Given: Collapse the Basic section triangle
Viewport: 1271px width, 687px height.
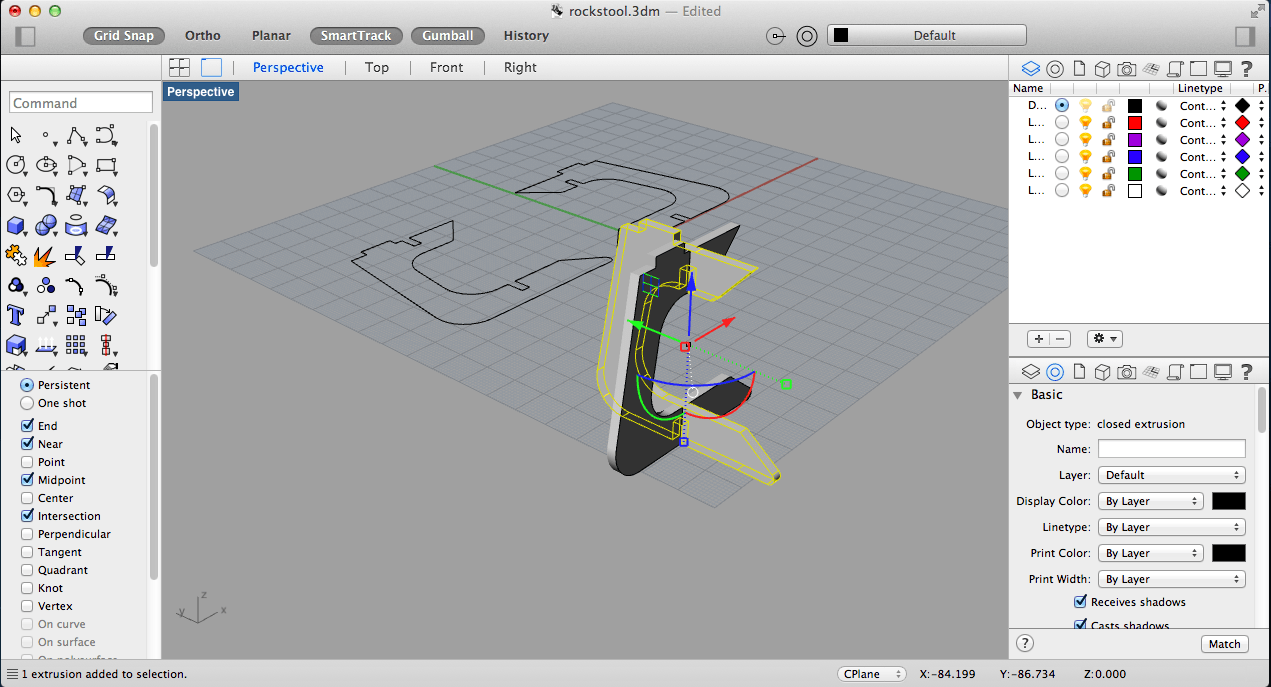Looking at the screenshot, I should [1017, 395].
